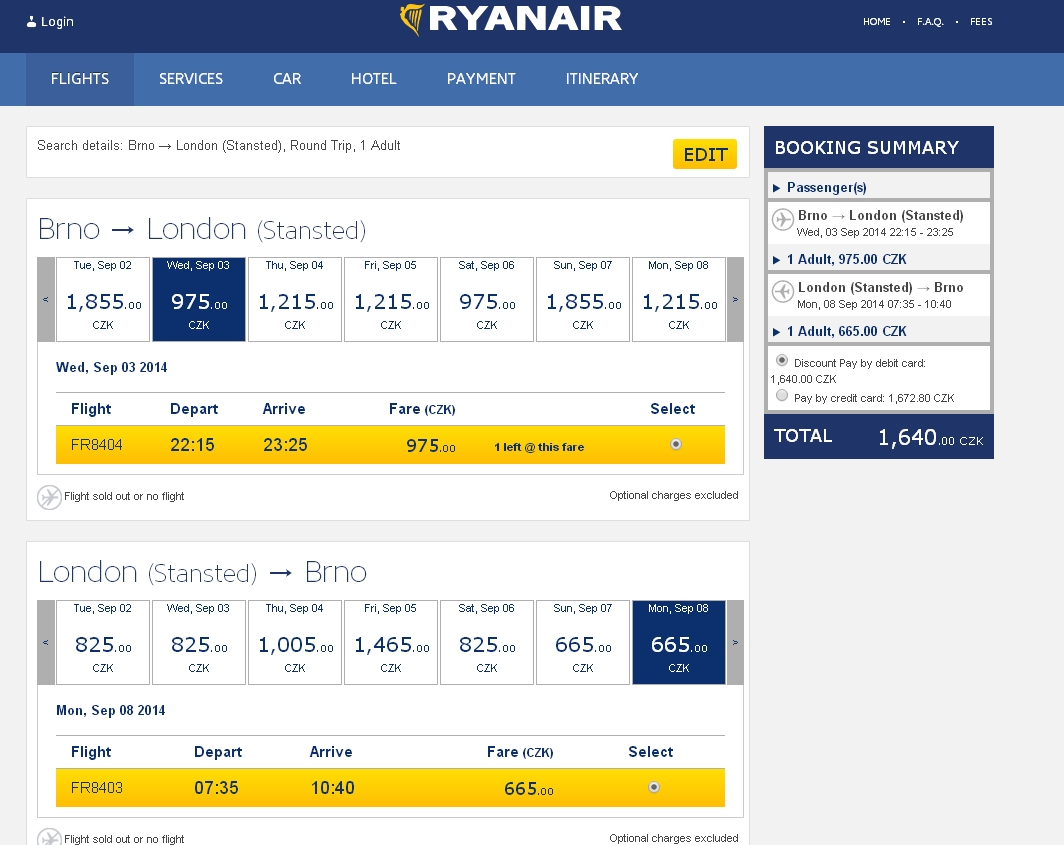Go to the PAYMENT tab
This screenshot has height=845, width=1064.
point(481,79)
